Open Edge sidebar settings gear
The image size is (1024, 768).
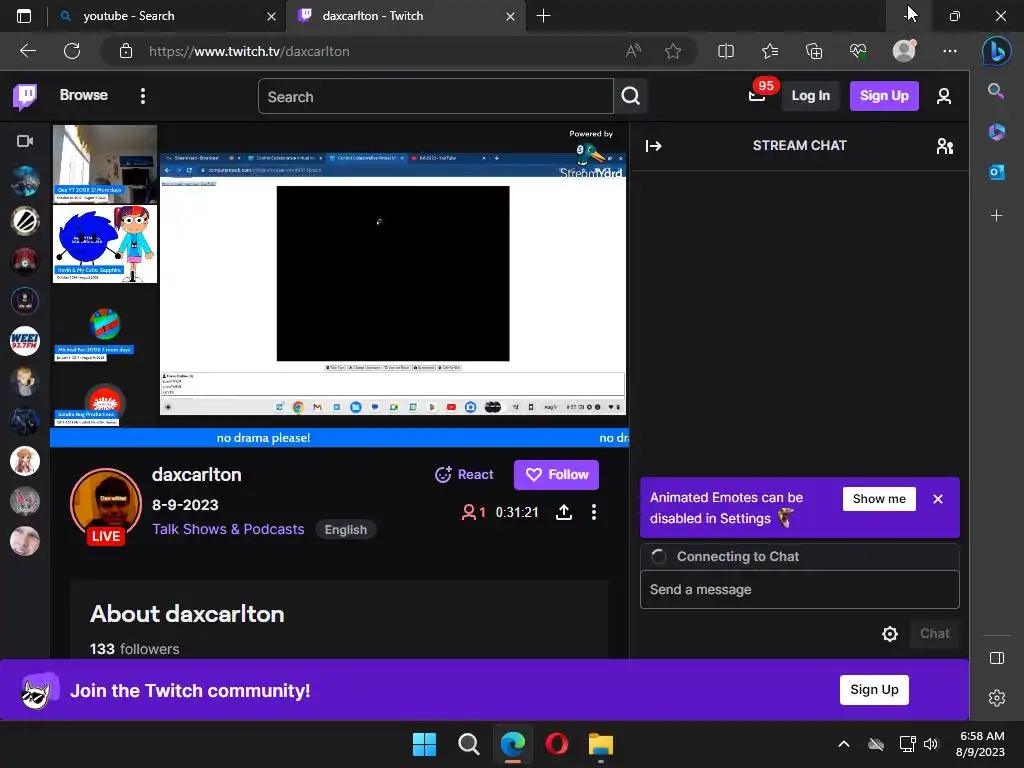997,698
